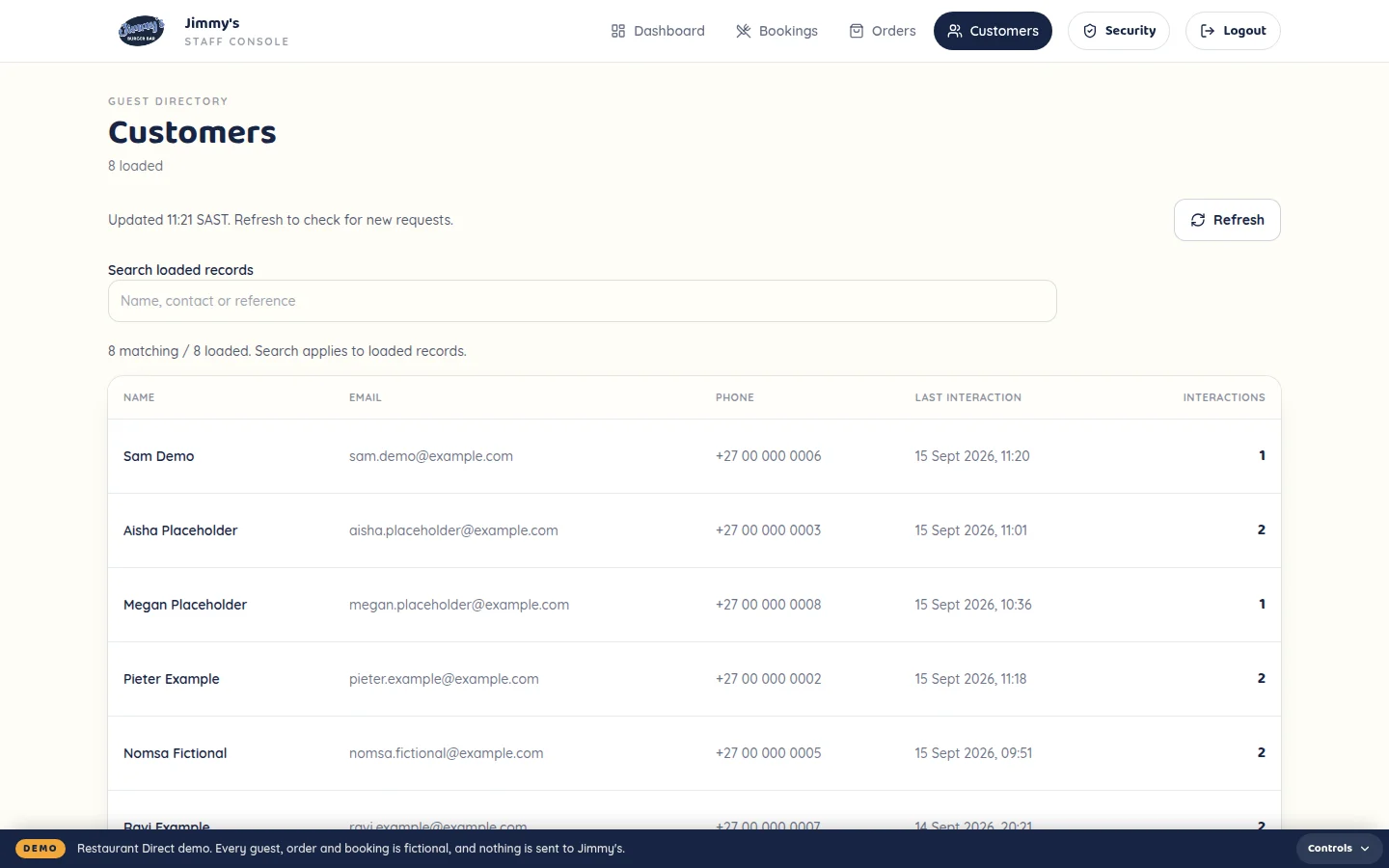The width and height of the screenshot is (1389, 868).
Task: Click email aisha.placeholder@example.com
Action: [453, 530]
